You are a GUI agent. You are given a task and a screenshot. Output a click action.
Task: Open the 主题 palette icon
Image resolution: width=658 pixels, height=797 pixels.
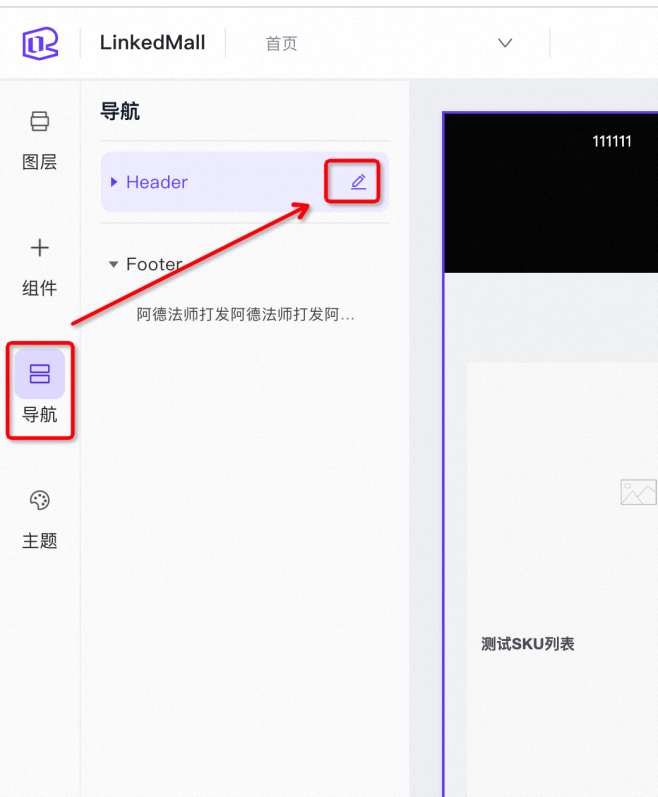pos(40,500)
